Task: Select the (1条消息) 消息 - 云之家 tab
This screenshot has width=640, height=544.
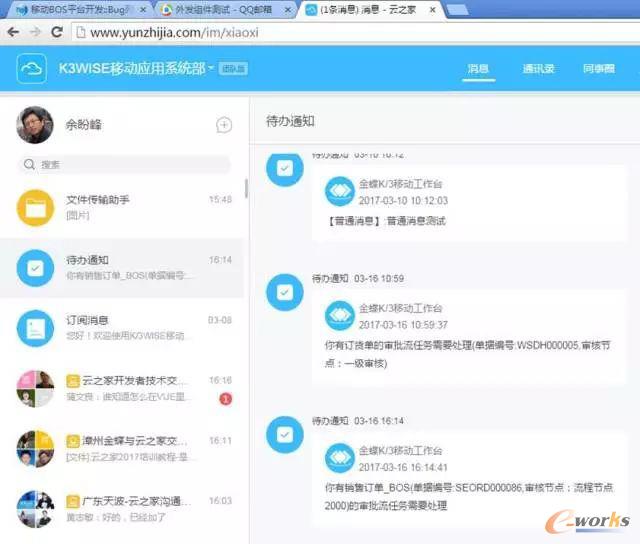Action: click(x=367, y=9)
